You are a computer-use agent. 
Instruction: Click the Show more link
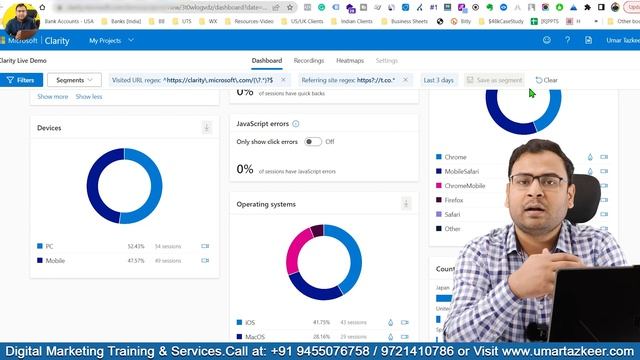[x=53, y=97]
